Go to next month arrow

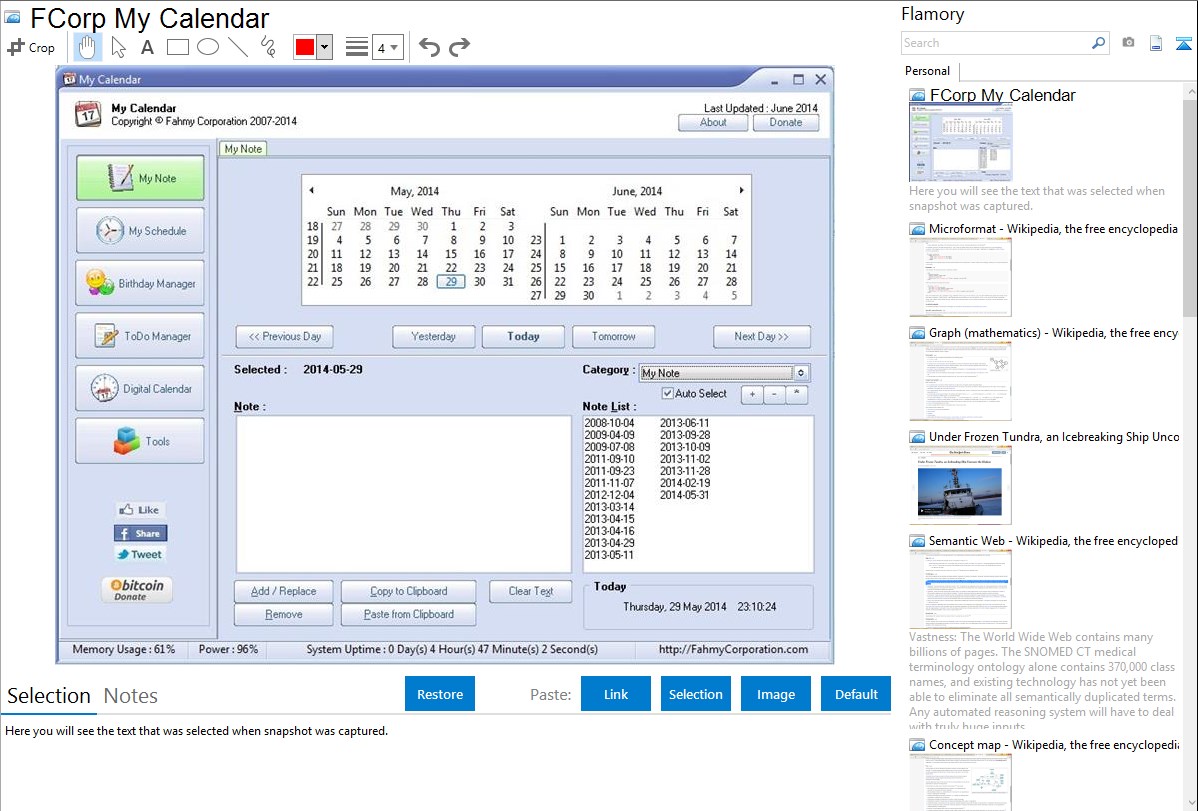(x=740, y=190)
